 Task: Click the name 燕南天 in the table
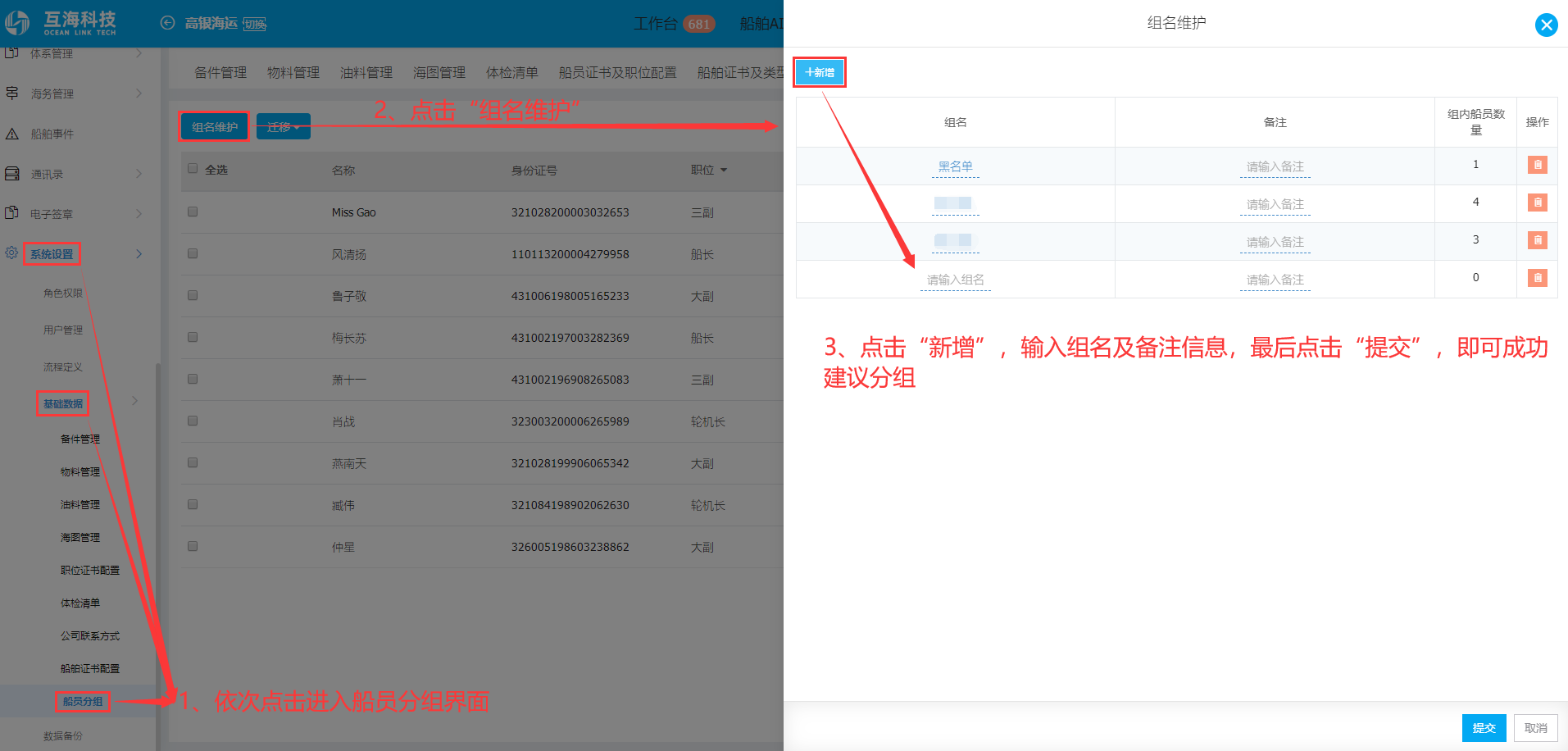coord(349,463)
